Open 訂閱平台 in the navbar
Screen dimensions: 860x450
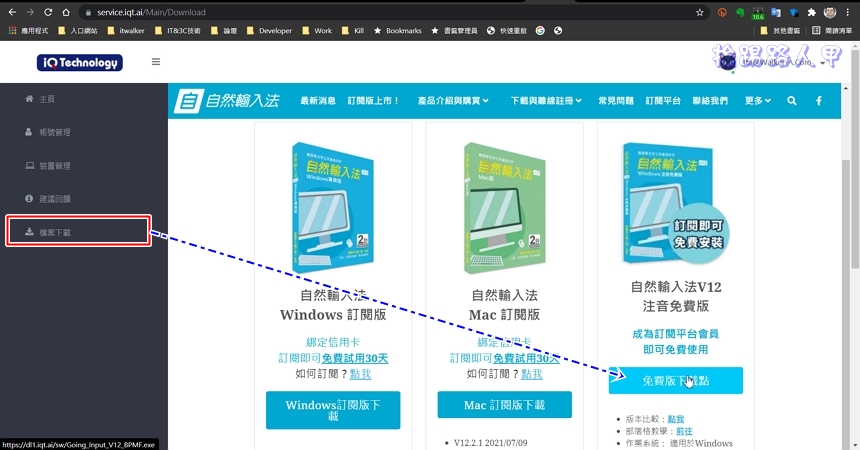[x=663, y=100]
